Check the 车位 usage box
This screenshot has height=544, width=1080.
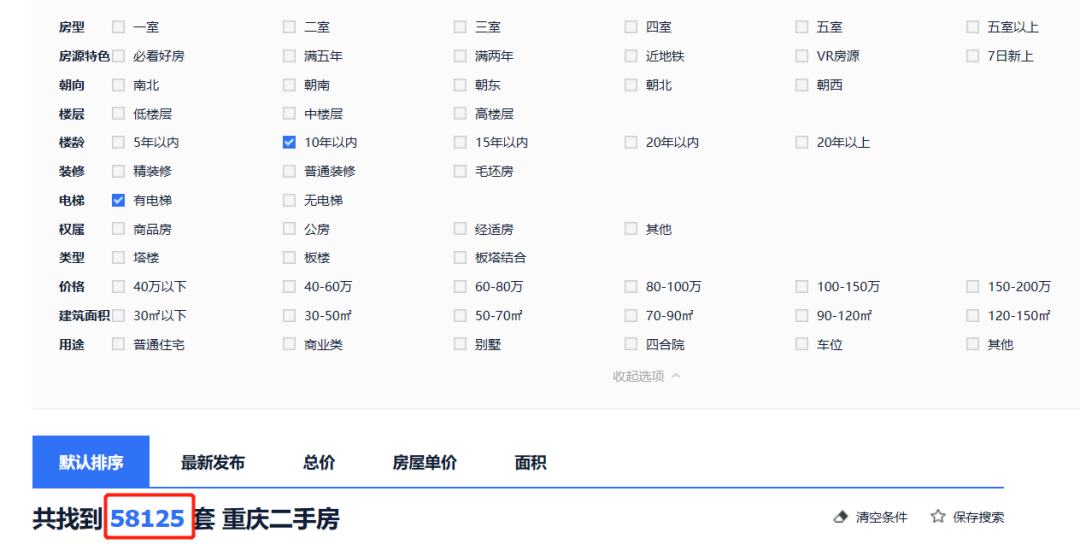[802, 344]
